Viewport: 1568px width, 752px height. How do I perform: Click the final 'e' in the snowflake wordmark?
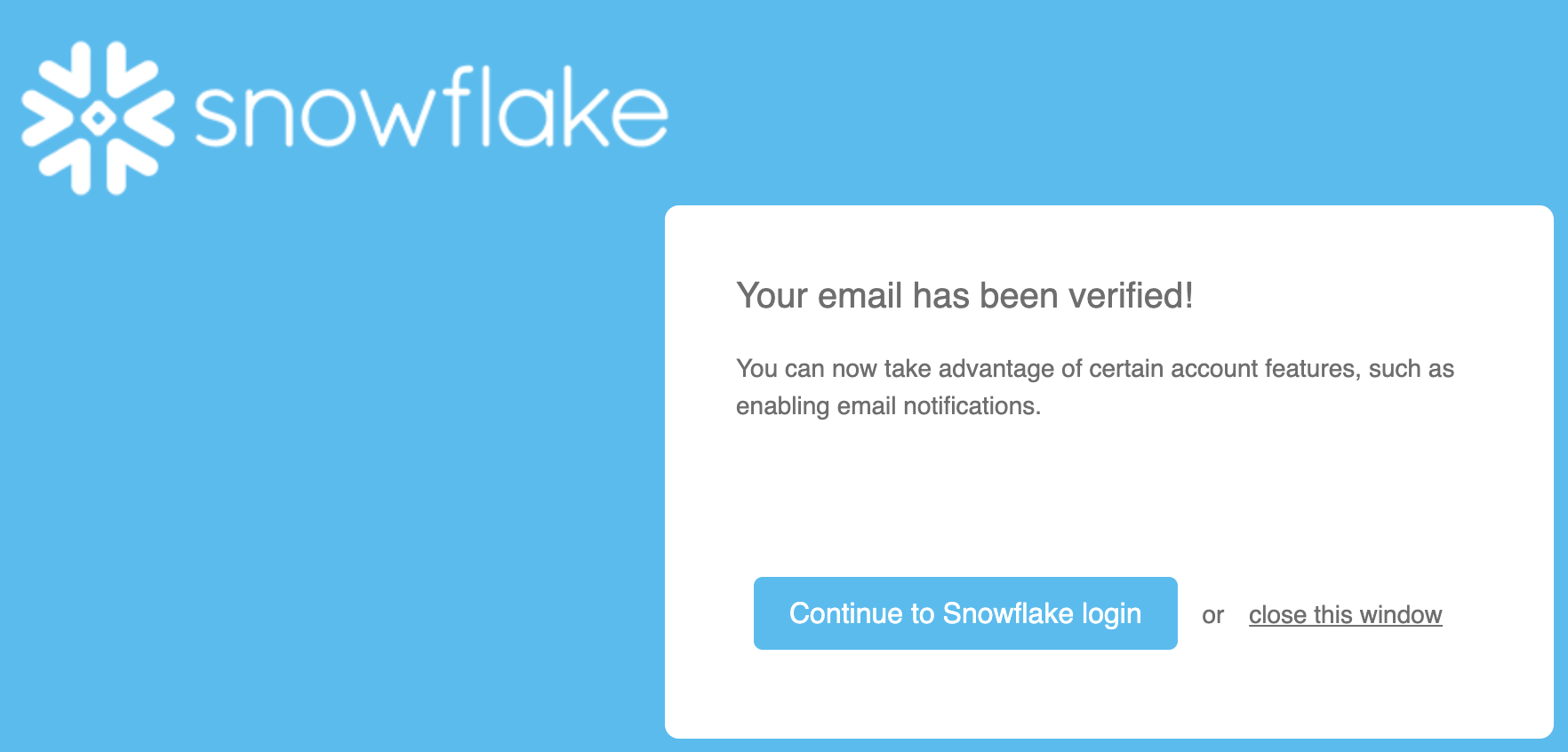coord(640,120)
